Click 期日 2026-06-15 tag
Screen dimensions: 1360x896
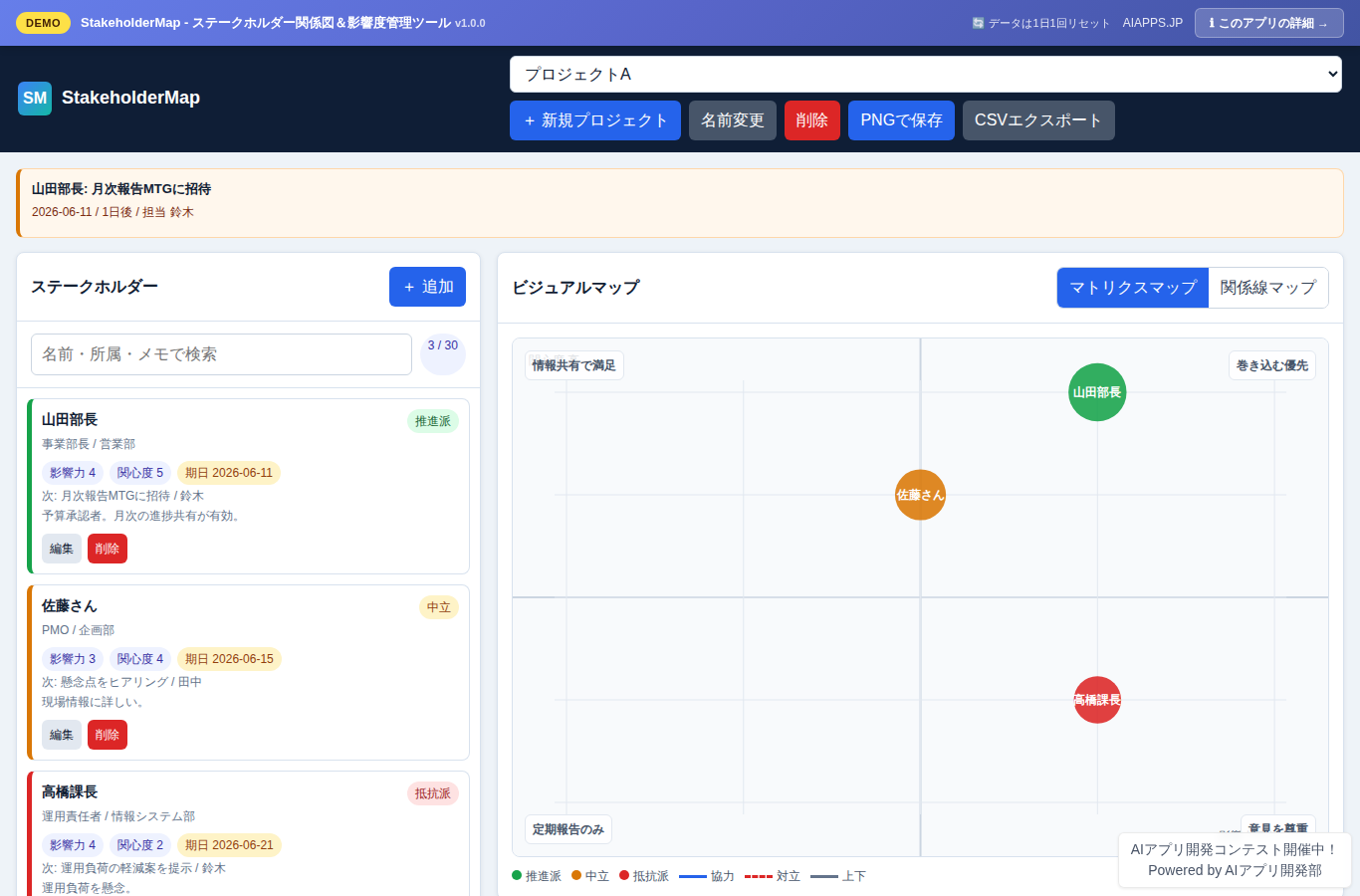(229, 659)
